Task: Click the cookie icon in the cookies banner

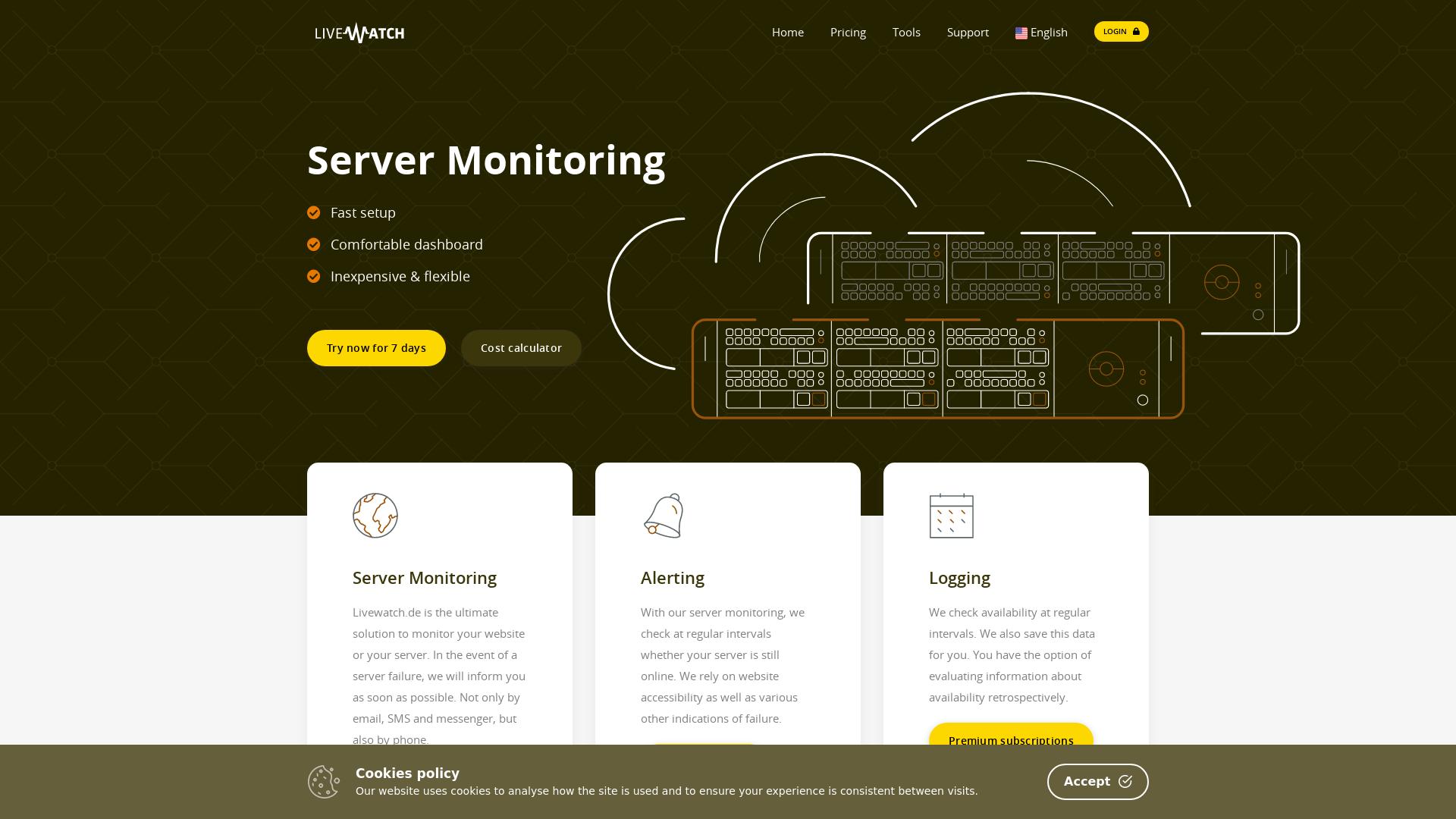Action: coord(324,781)
